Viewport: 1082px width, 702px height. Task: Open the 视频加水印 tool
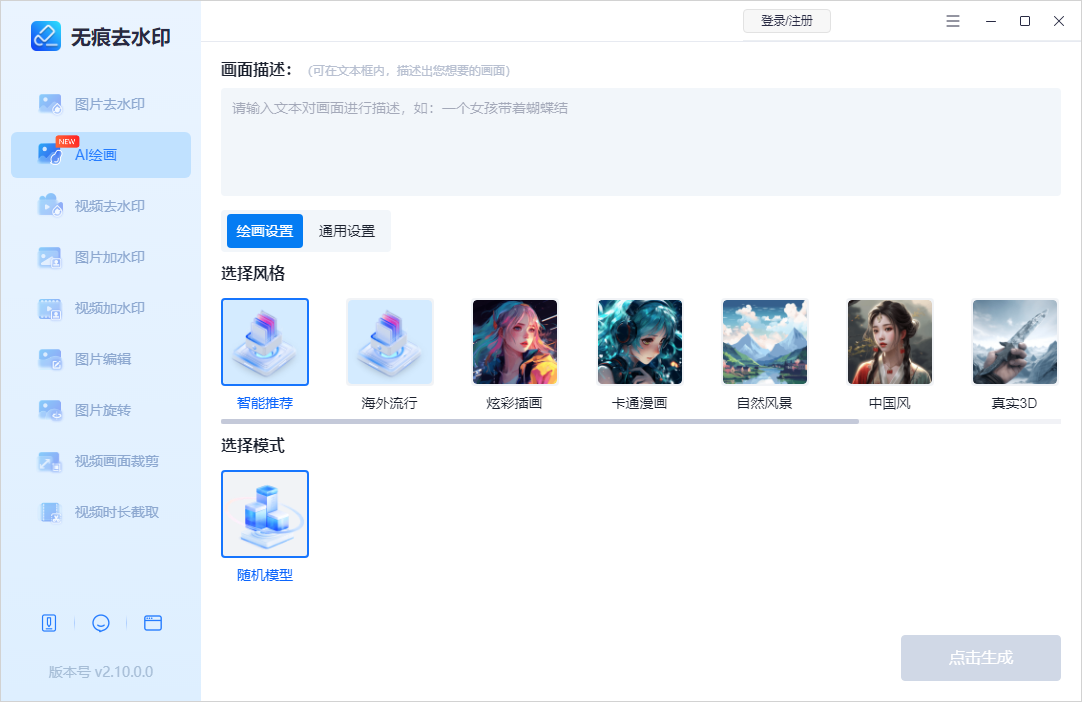pyautogui.click(x=100, y=308)
